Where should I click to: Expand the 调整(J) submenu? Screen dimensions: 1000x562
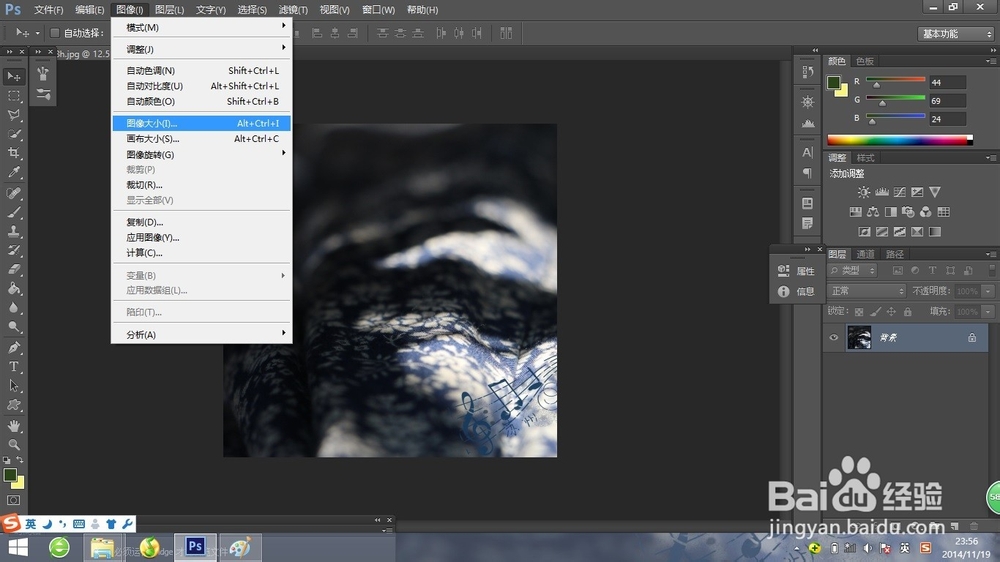pyautogui.click(x=202, y=49)
